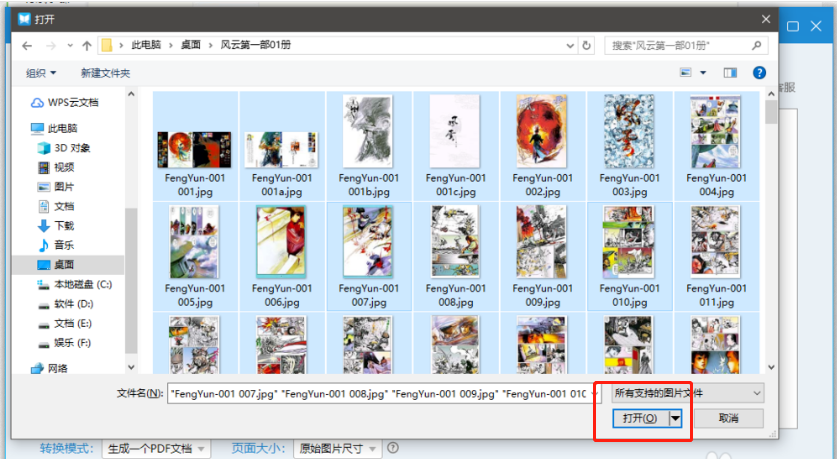
Task: Open 音乐 folder in sidebar
Action: [x=57, y=245]
